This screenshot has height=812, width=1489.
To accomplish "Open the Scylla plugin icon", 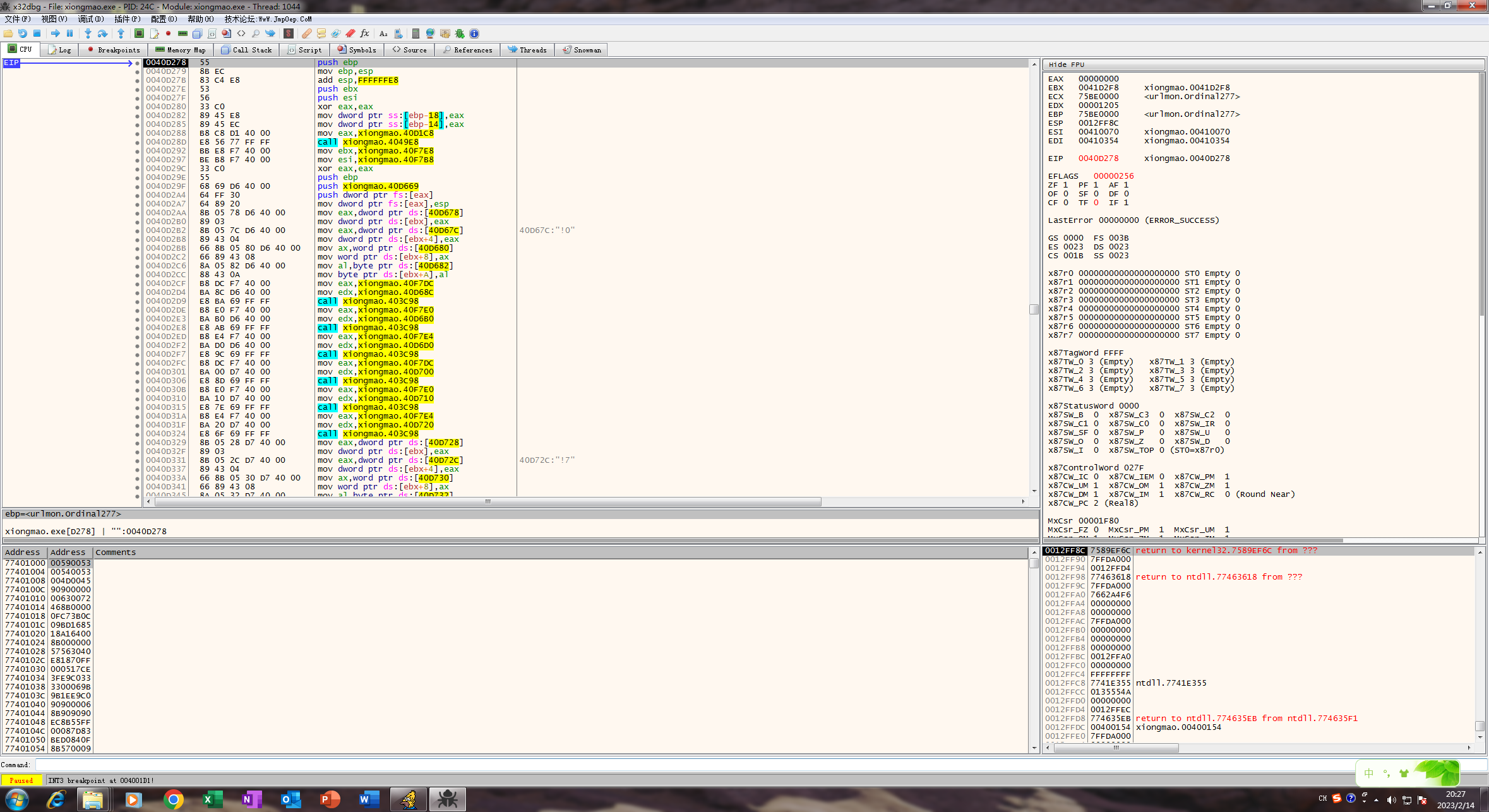I will [289, 33].
